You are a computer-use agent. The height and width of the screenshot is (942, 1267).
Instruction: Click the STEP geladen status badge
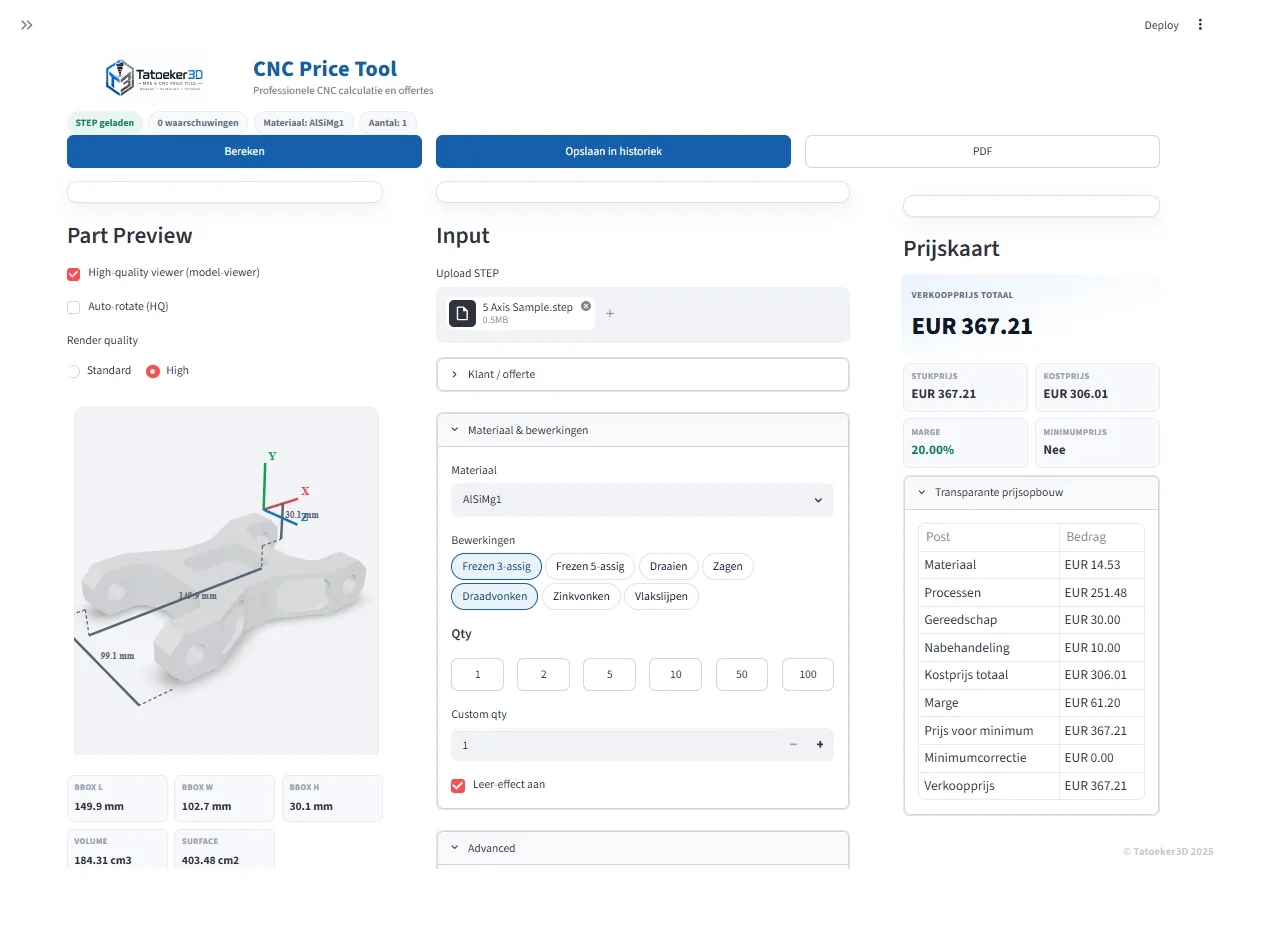(x=104, y=123)
